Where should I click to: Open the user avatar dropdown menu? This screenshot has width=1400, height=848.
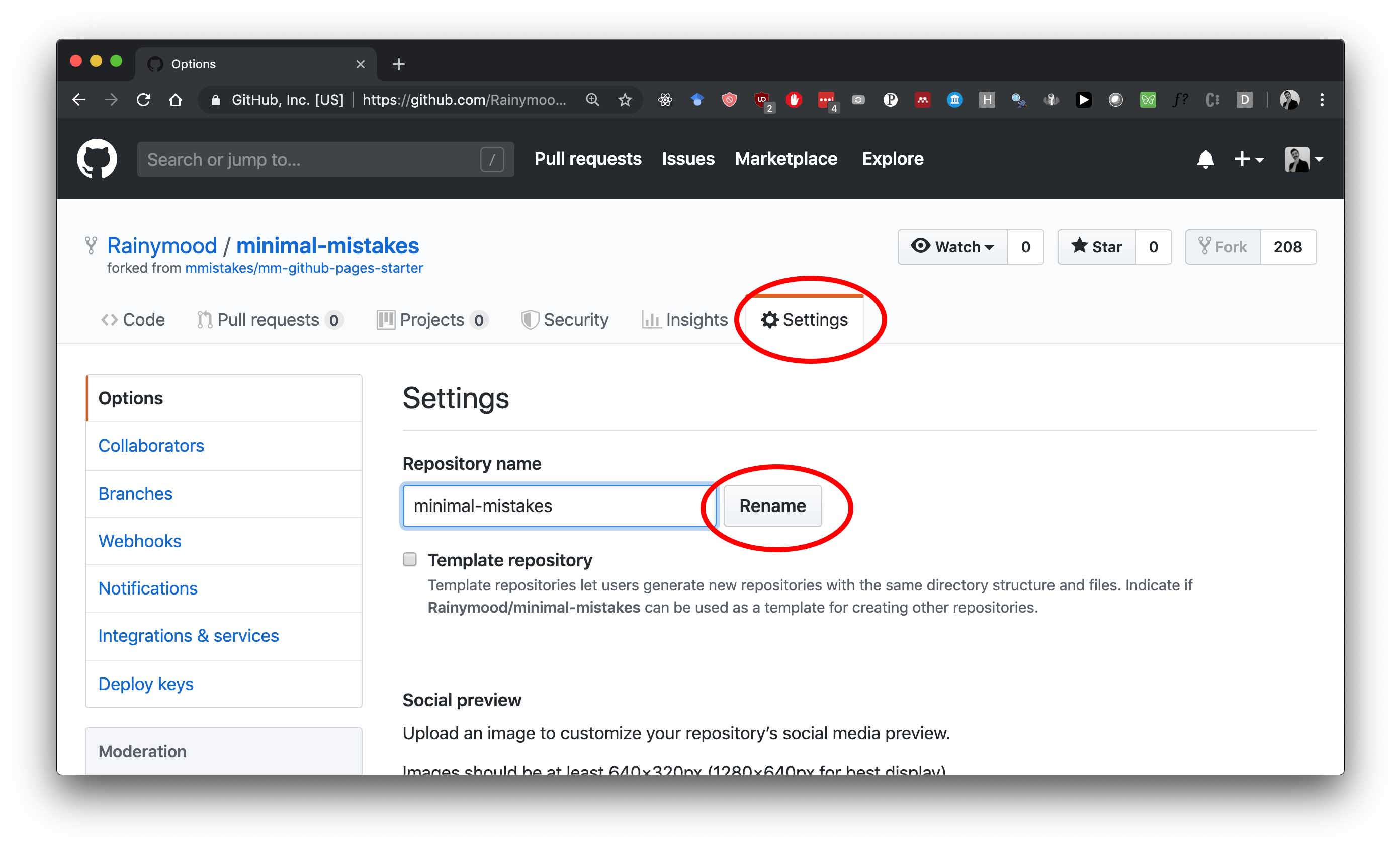pos(1304,160)
